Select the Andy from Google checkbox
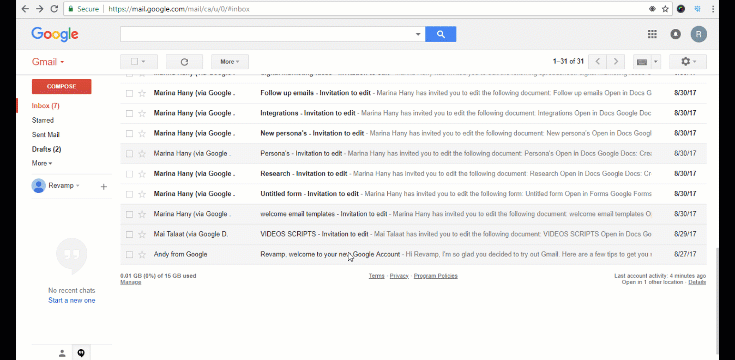 point(129,255)
